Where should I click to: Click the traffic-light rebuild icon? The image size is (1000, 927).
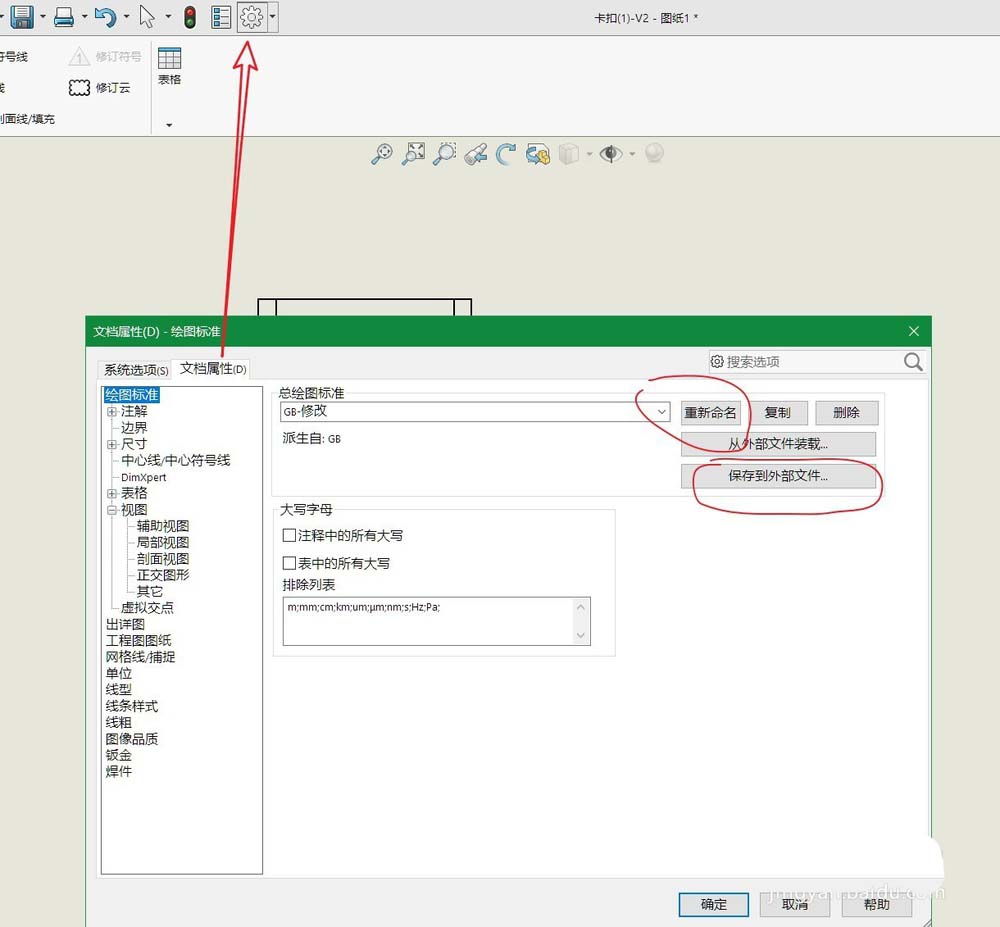[x=189, y=16]
